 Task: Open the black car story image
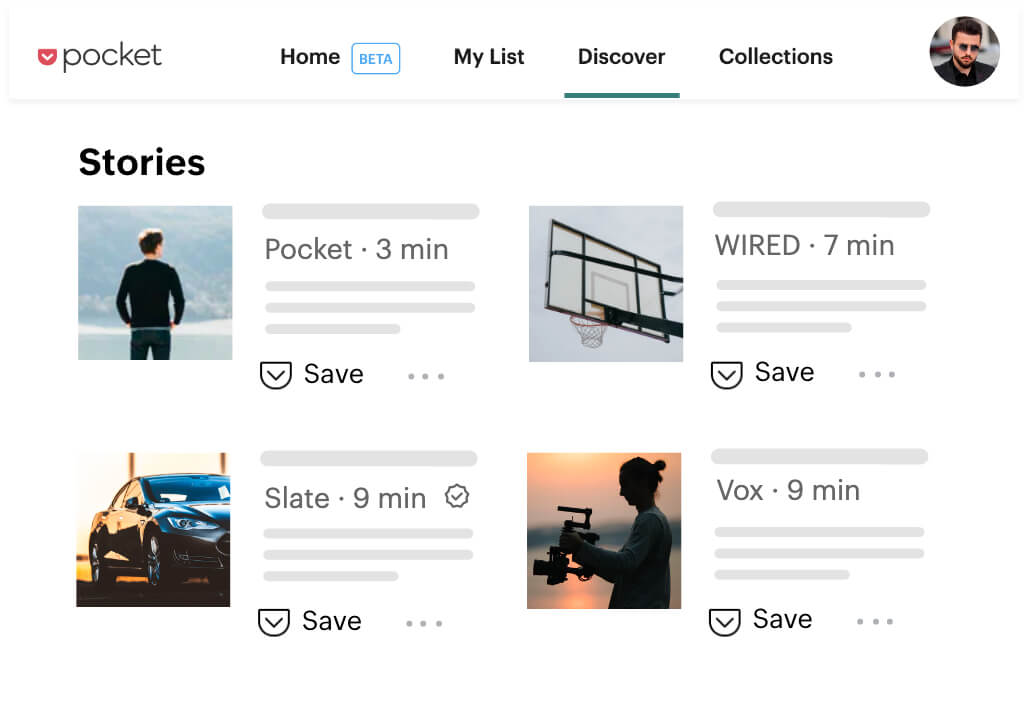(153, 530)
